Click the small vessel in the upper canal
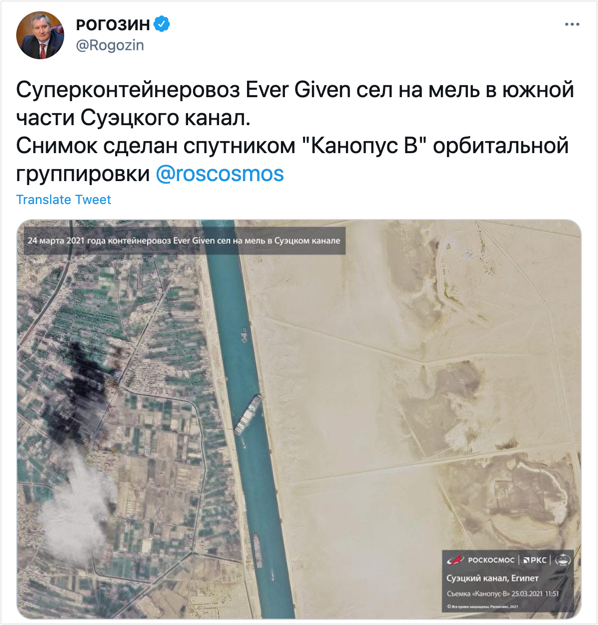 point(243,335)
